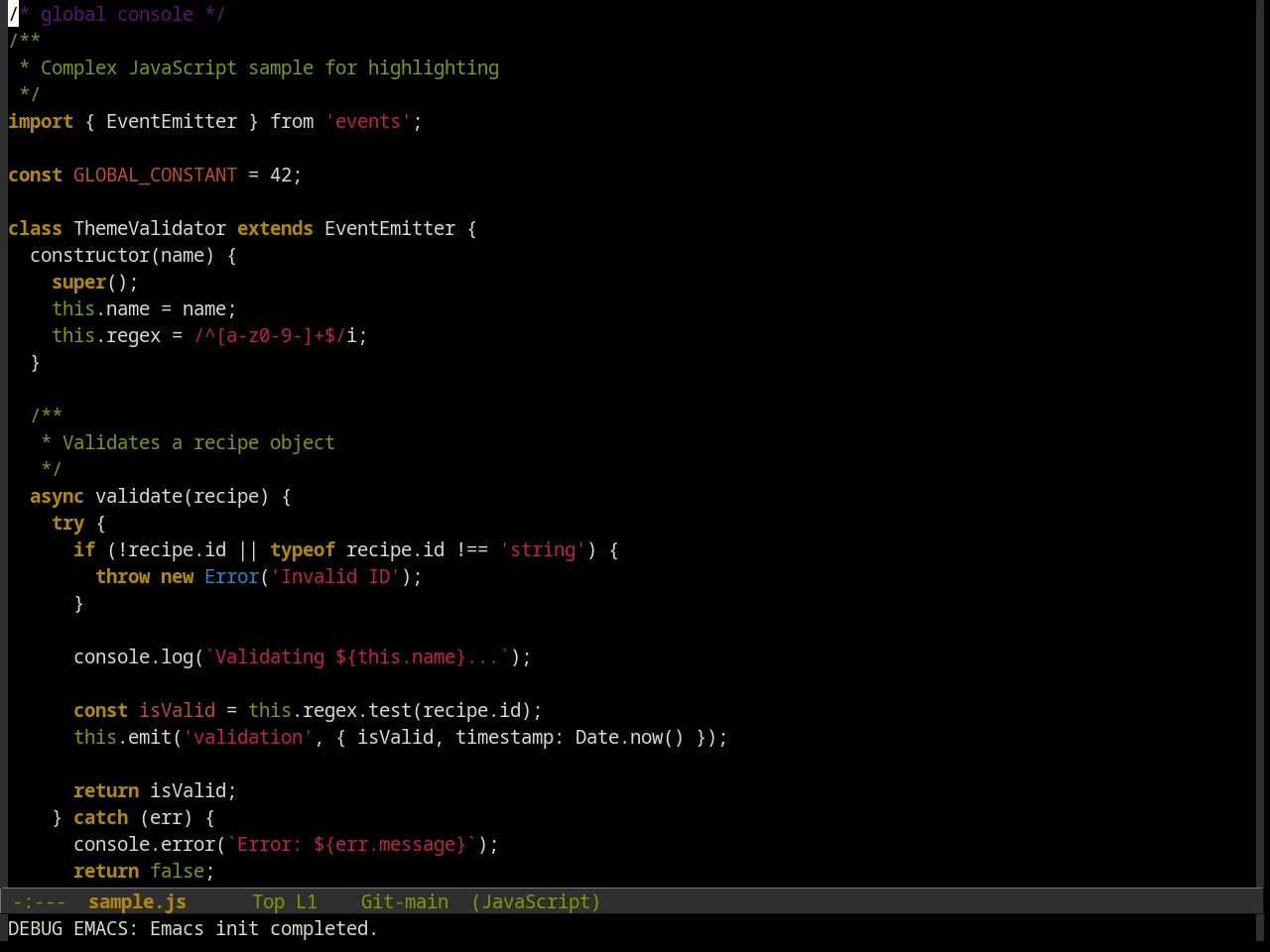Click the 'try' keyword

click(x=67, y=523)
